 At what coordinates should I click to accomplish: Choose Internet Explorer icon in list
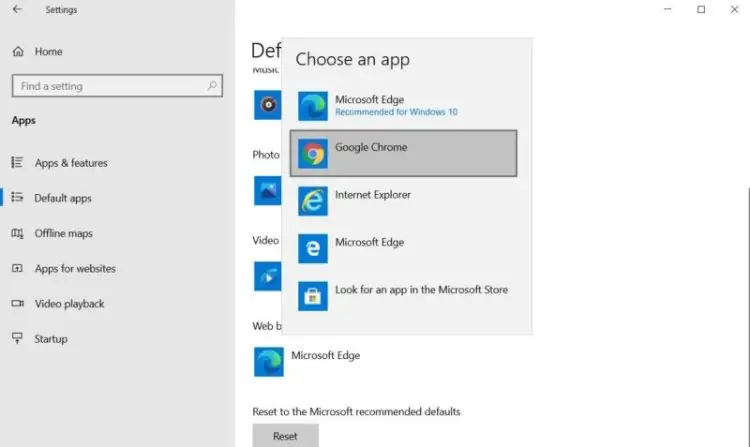point(313,201)
